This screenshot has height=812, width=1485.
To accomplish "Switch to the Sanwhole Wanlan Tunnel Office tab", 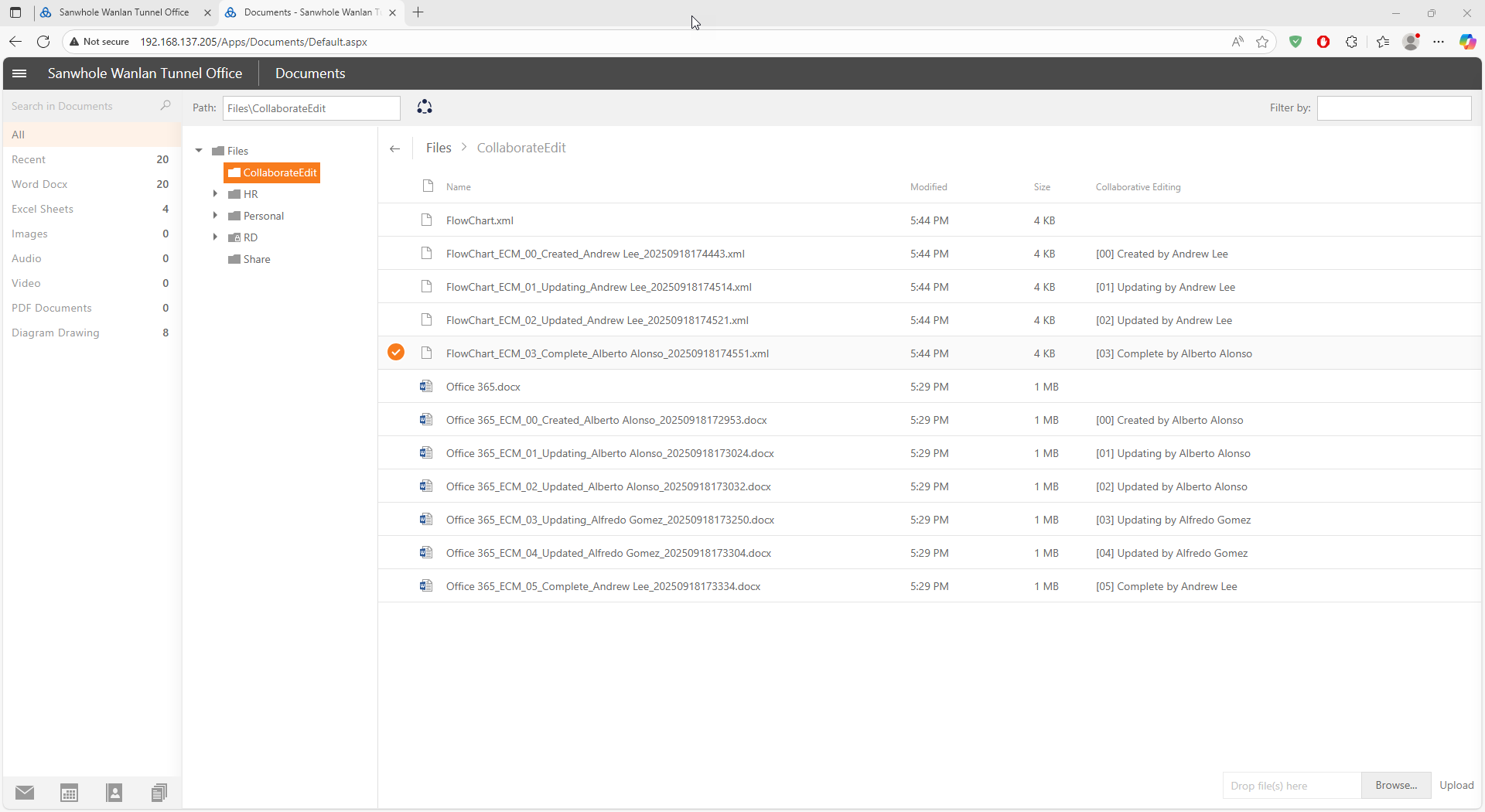I will (124, 12).
